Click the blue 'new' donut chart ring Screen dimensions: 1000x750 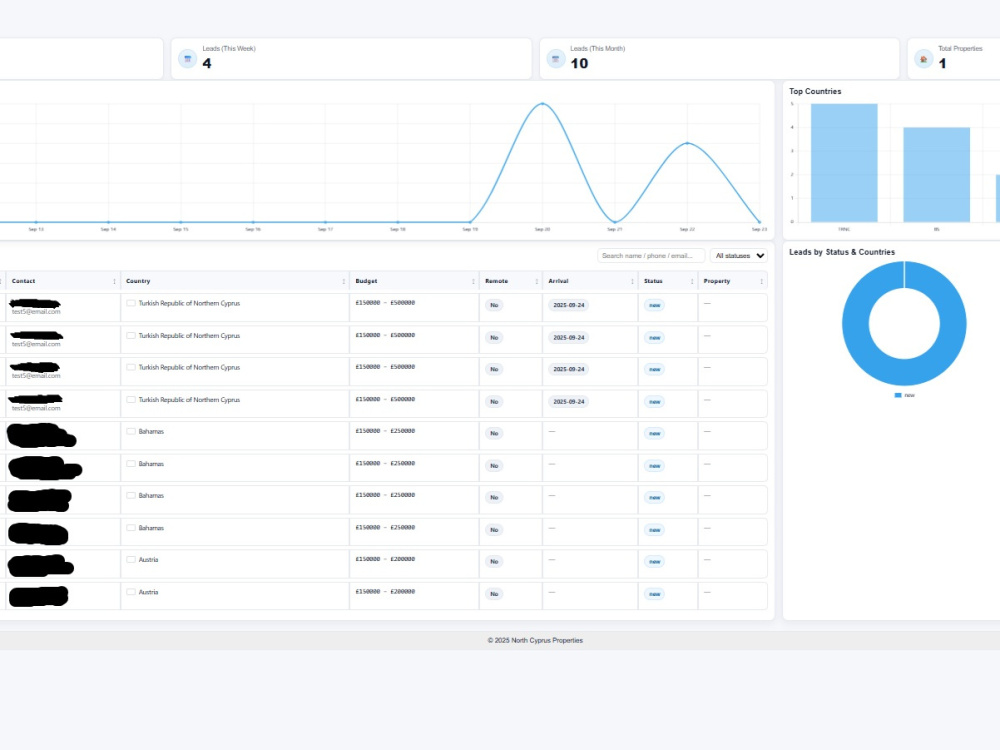click(x=856, y=324)
